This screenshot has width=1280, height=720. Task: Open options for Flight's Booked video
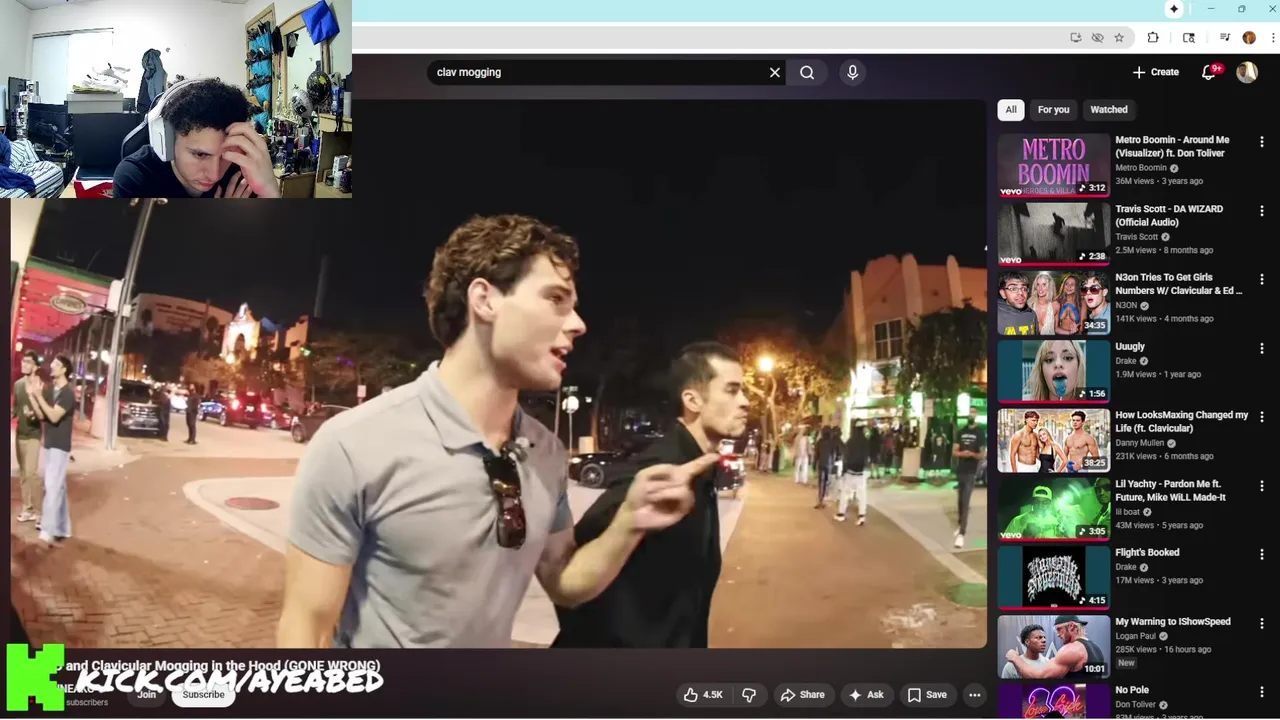click(1262, 554)
